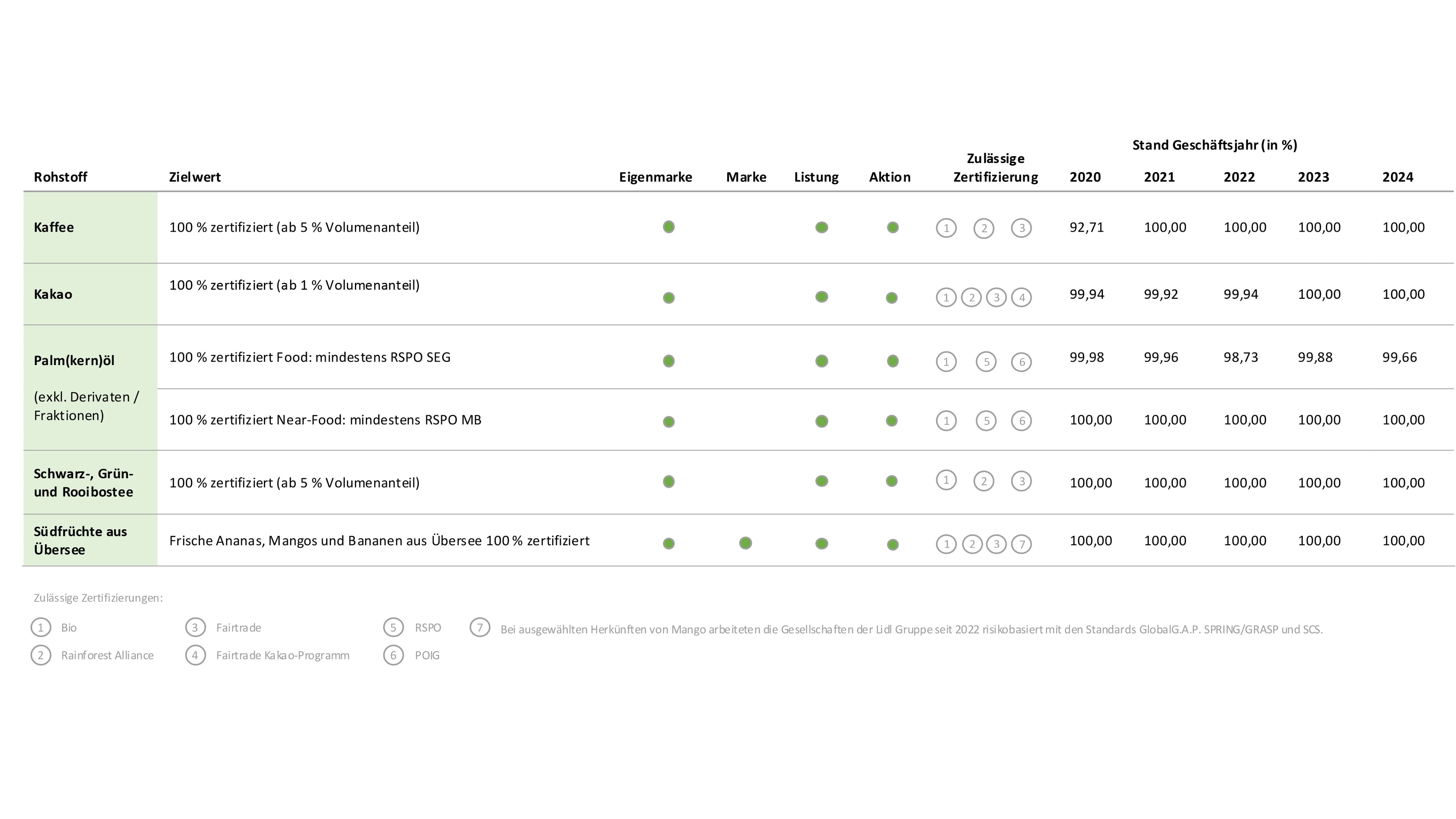This screenshot has width=1456, height=819.
Task: Click the Tee row Aktion green dot
Action: pyautogui.click(x=892, y=481)
